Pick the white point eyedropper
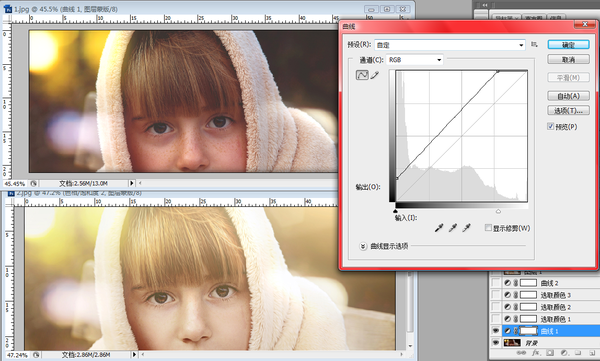The height and width of the screenshot is (361, 600). click(x=466, y=228)
